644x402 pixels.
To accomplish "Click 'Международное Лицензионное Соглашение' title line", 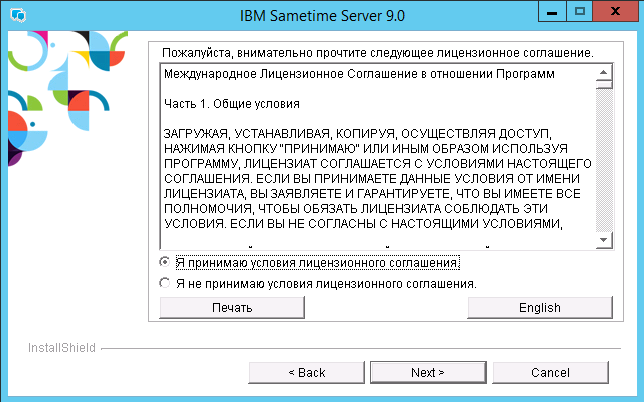I will tap(359, 74).
